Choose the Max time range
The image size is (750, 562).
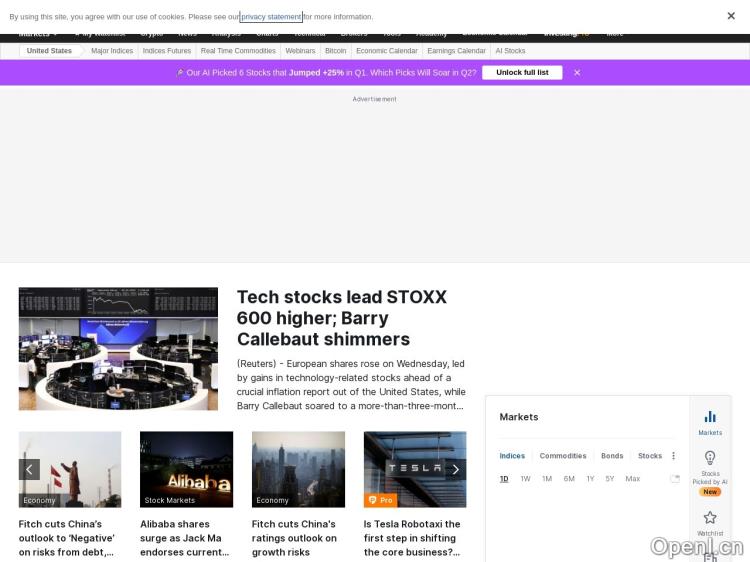click(x=633, y=479)
